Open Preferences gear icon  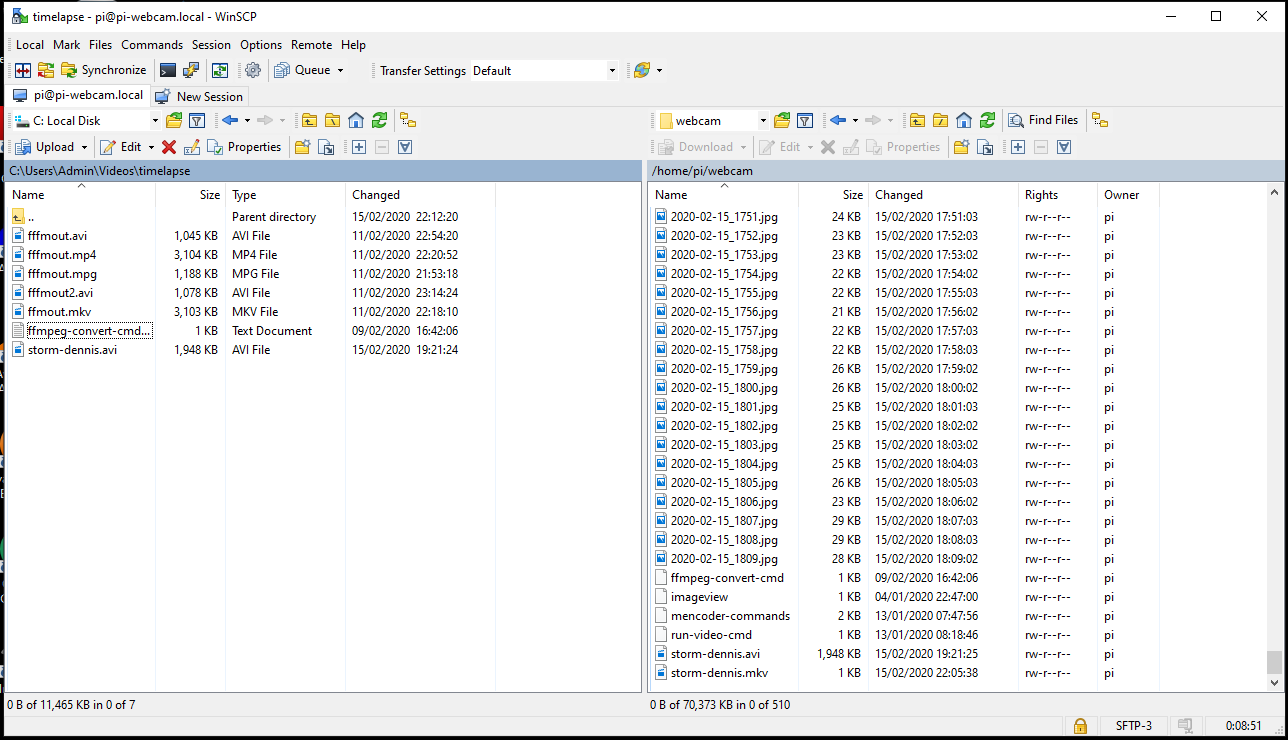(x=253, y=70)
